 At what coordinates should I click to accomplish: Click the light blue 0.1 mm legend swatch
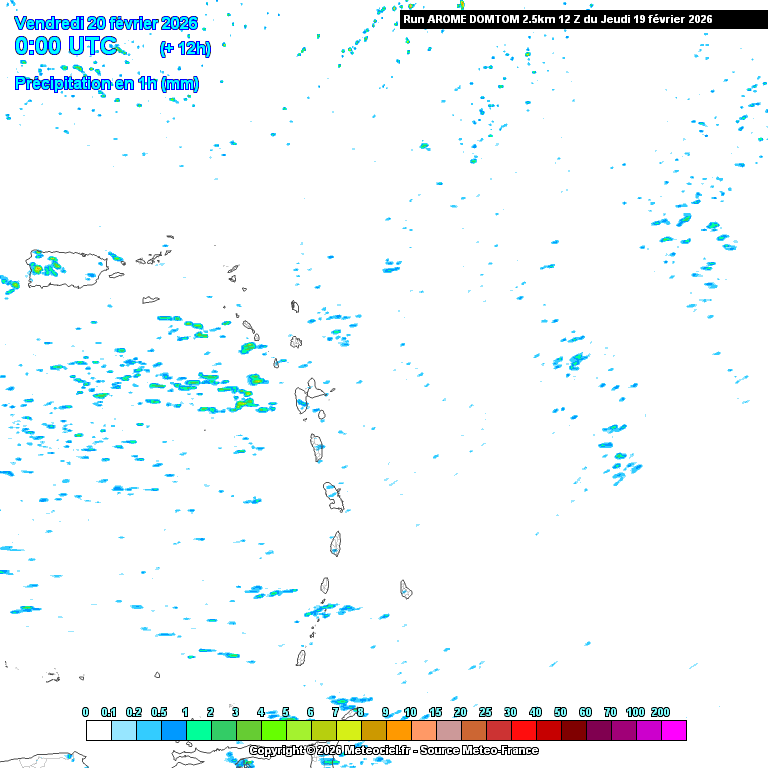click(123, 730)
